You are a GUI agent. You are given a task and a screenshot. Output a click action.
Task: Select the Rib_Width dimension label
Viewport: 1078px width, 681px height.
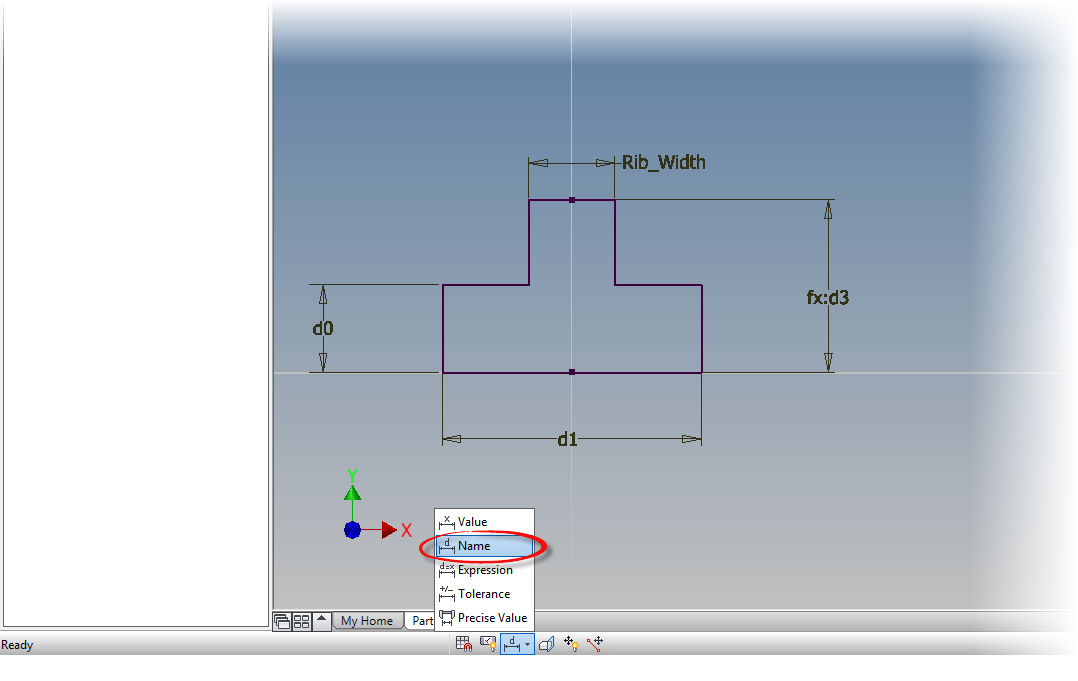[663, 162]
